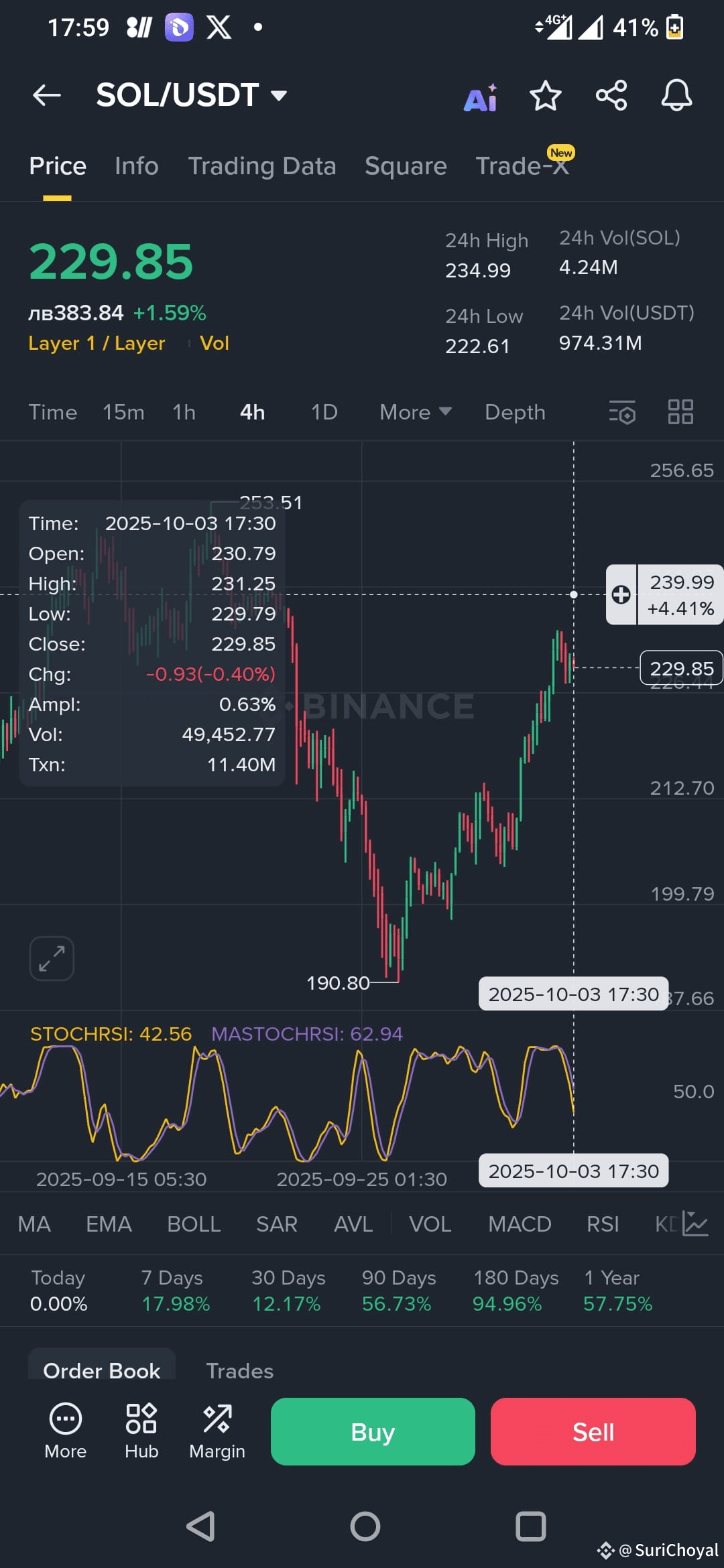Tap the back arrow icon

47,95
